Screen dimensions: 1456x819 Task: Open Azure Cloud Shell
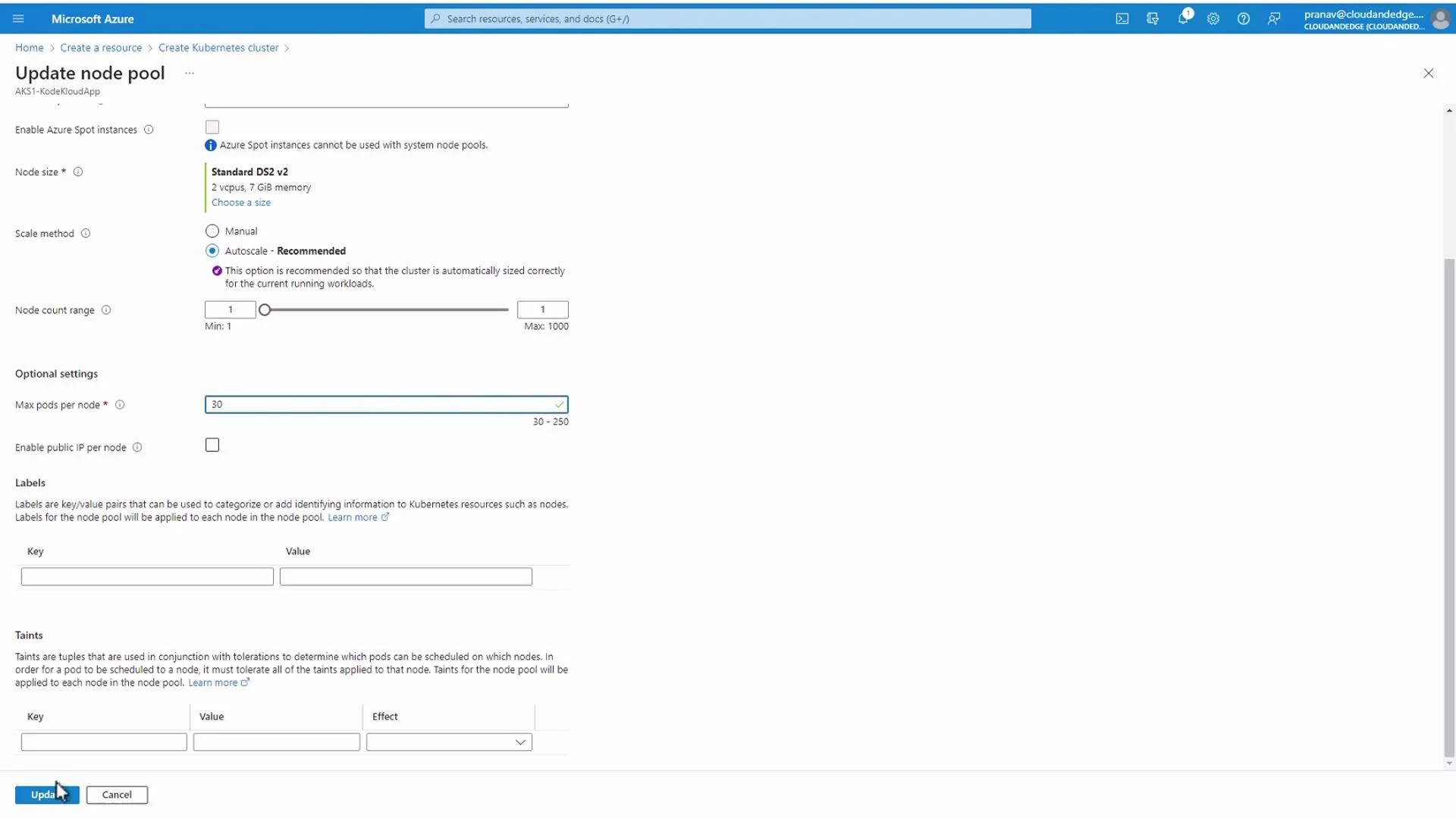tap(1122, 18)
